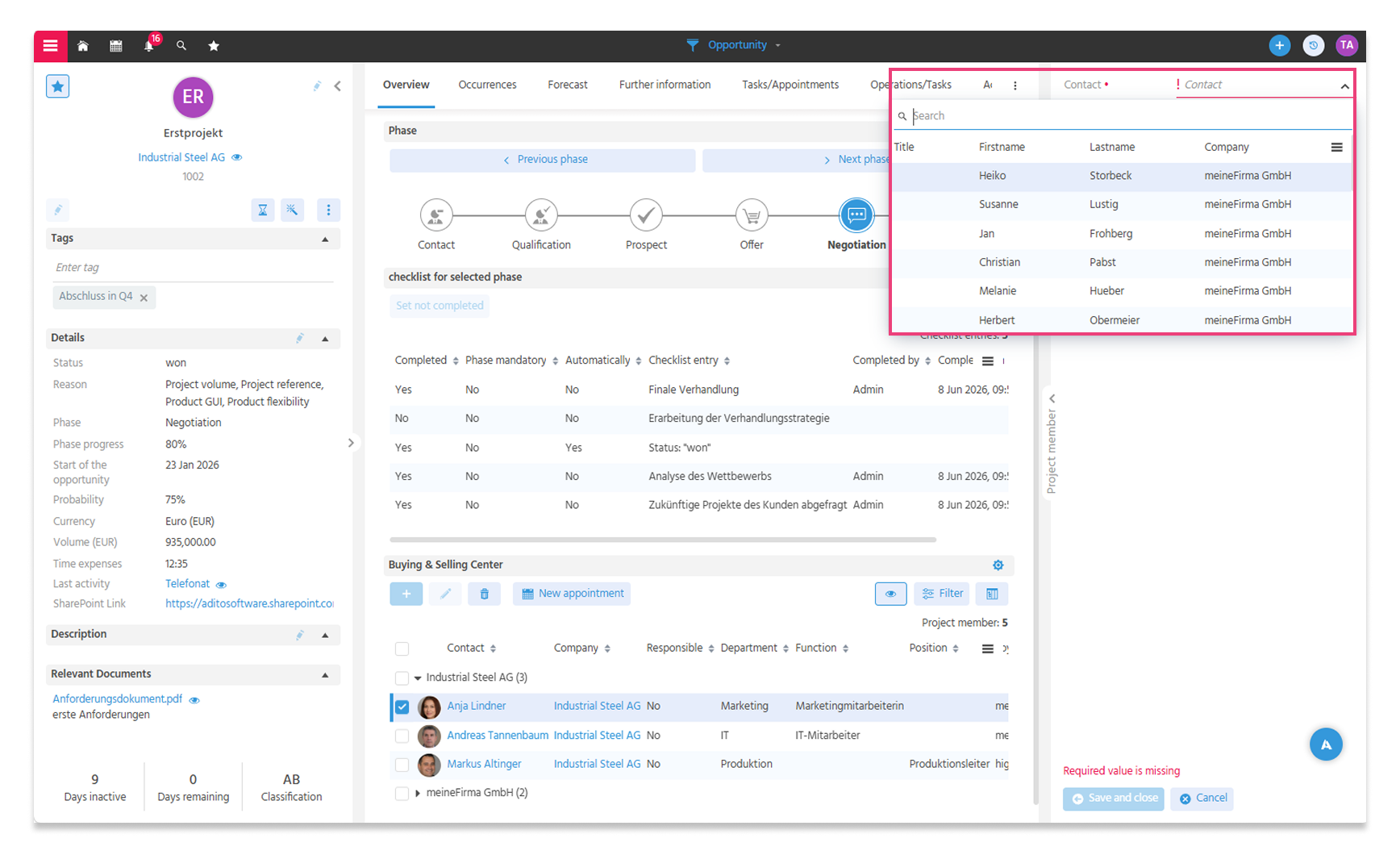The height and width of the screenshot is (855, 1400).
Task: Select the Offer phase cart icon
Action: tap(752, 215)
